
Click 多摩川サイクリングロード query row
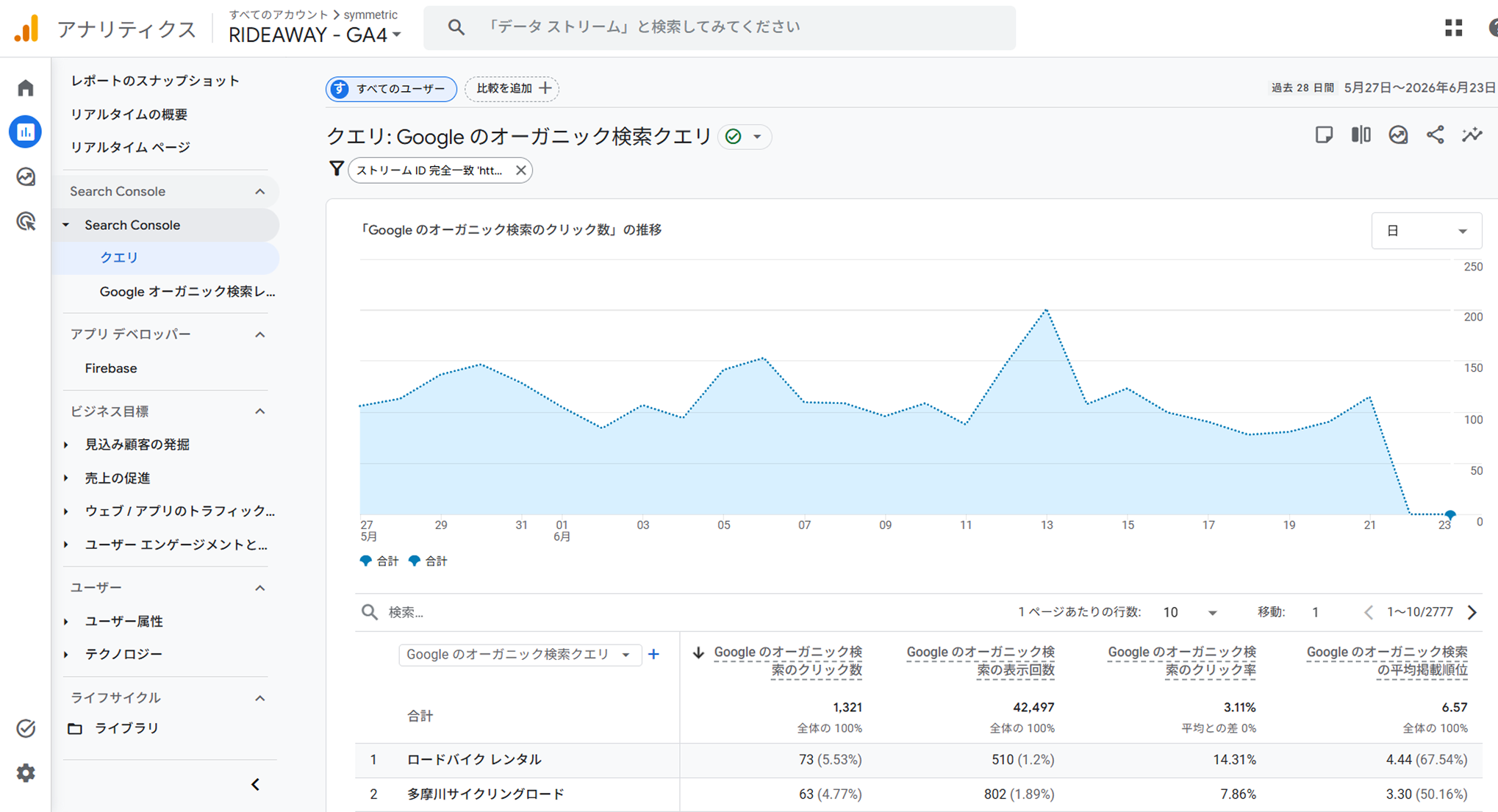click(x=918, y=794)
